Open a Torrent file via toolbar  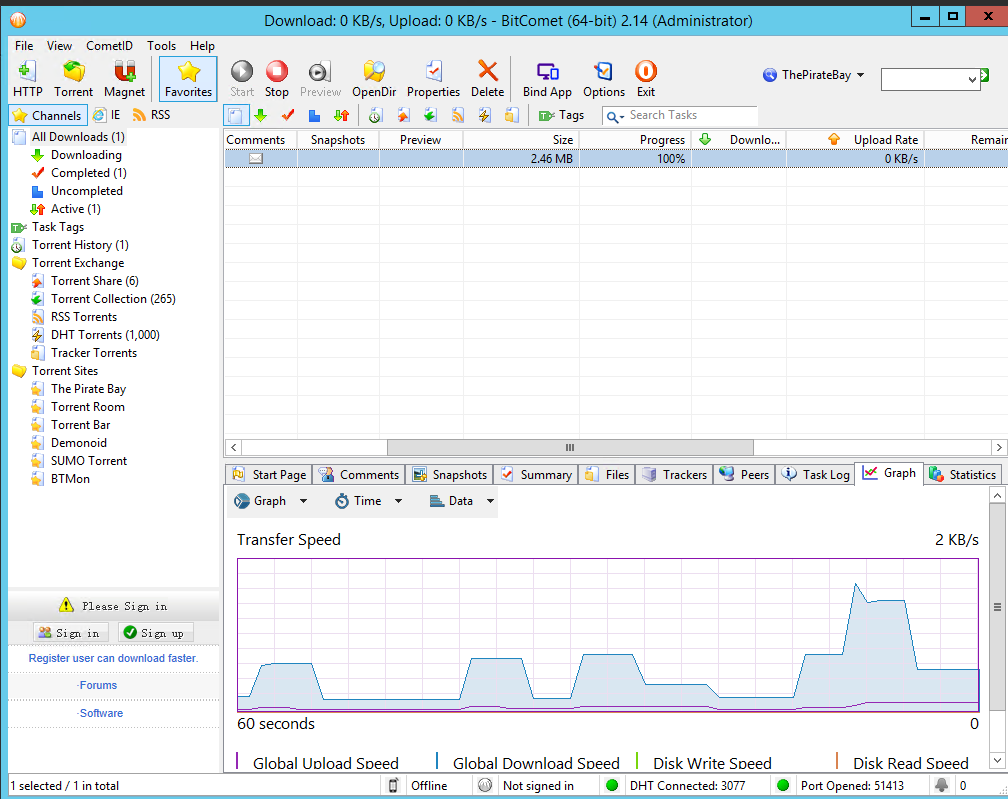click(x=73, y=79)
